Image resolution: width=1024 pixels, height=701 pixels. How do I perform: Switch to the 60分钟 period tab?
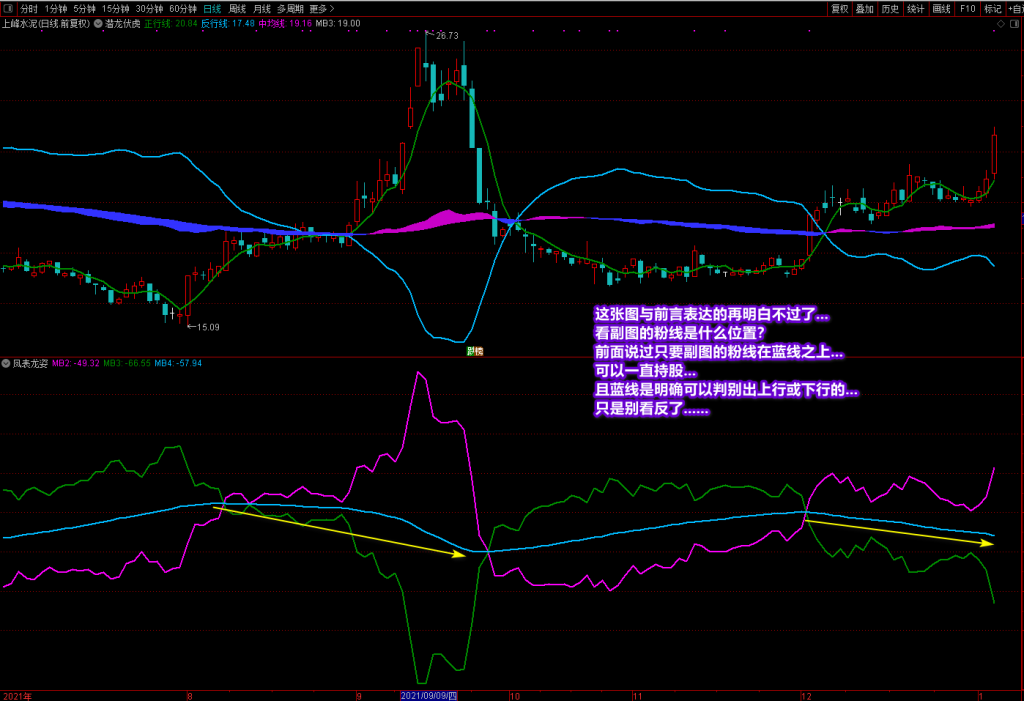click(x=183, y=8)
